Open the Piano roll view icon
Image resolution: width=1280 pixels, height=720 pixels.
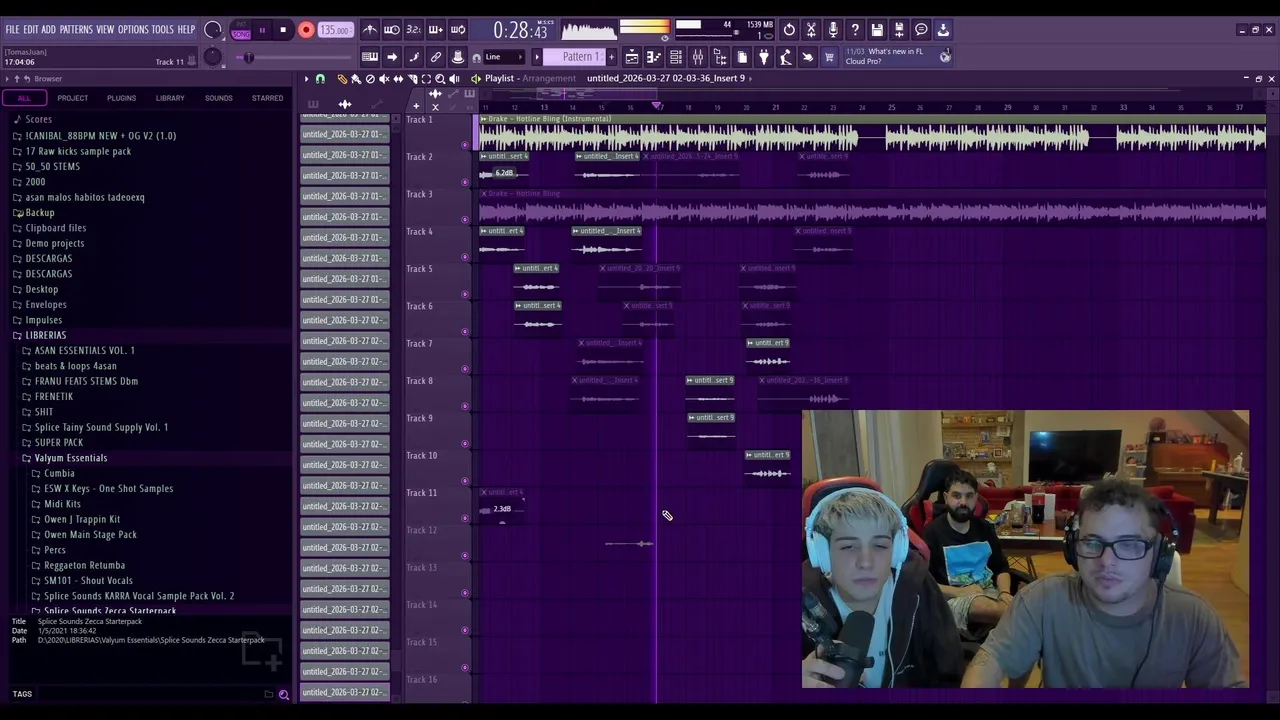654,57
